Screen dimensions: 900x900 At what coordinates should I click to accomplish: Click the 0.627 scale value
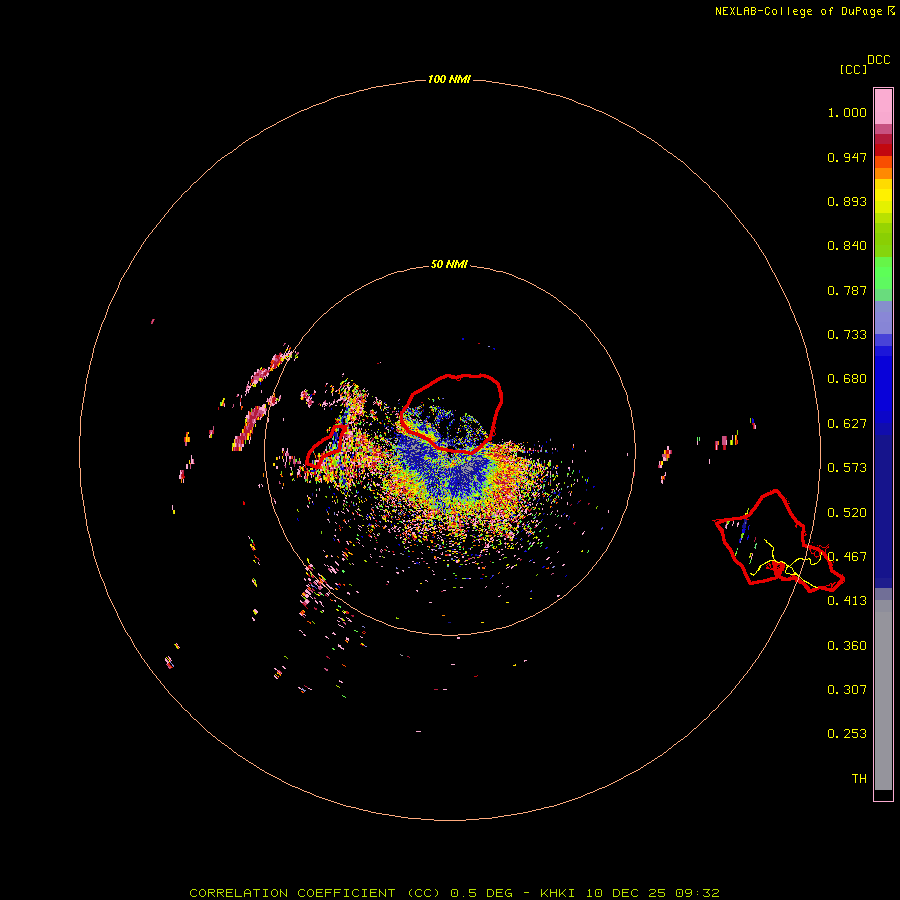847,424
